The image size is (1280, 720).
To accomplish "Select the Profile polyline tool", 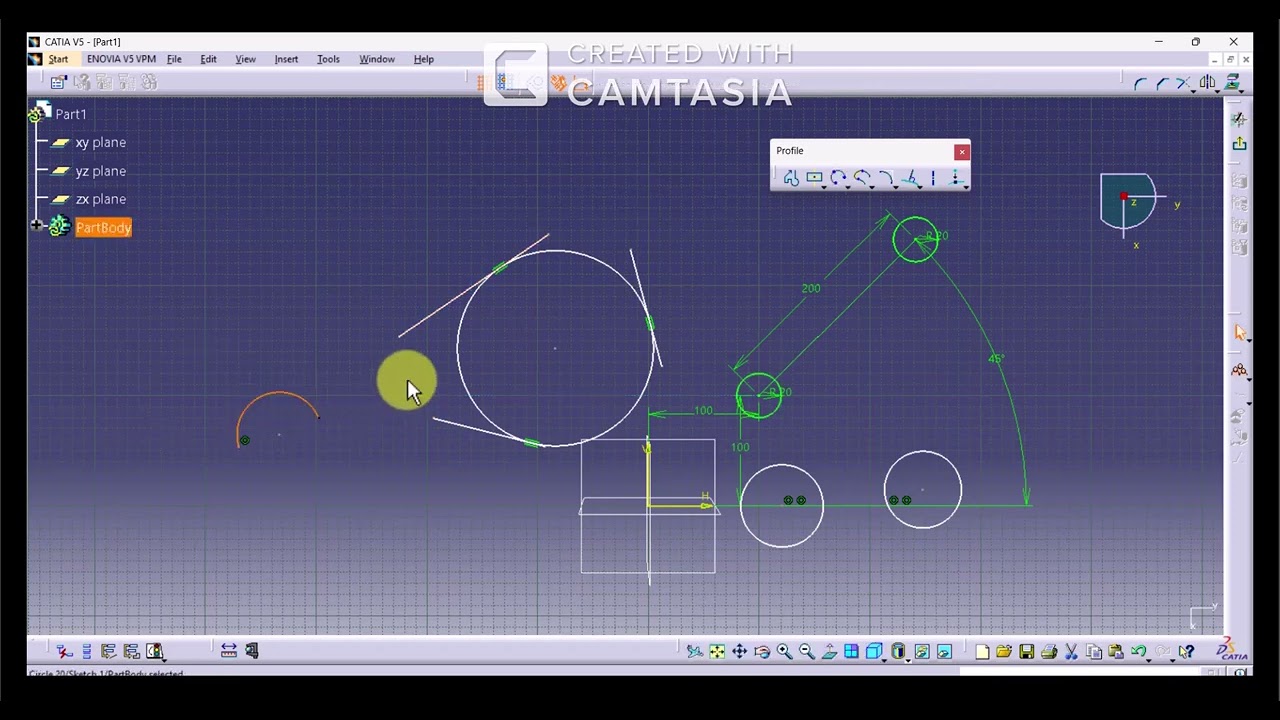I will (791, 178).
